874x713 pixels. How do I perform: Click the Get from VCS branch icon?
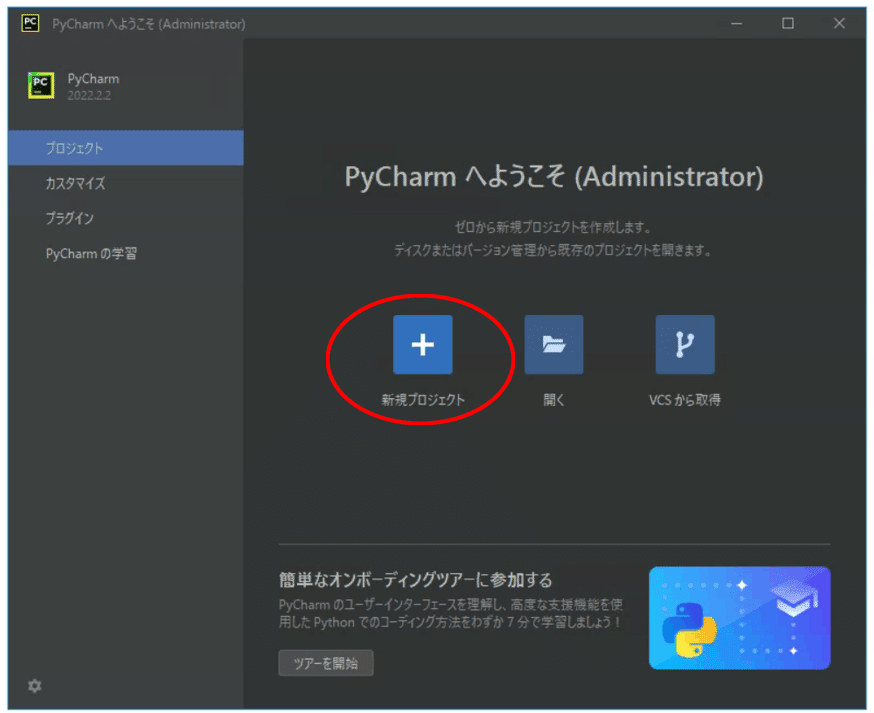(684, 345)
